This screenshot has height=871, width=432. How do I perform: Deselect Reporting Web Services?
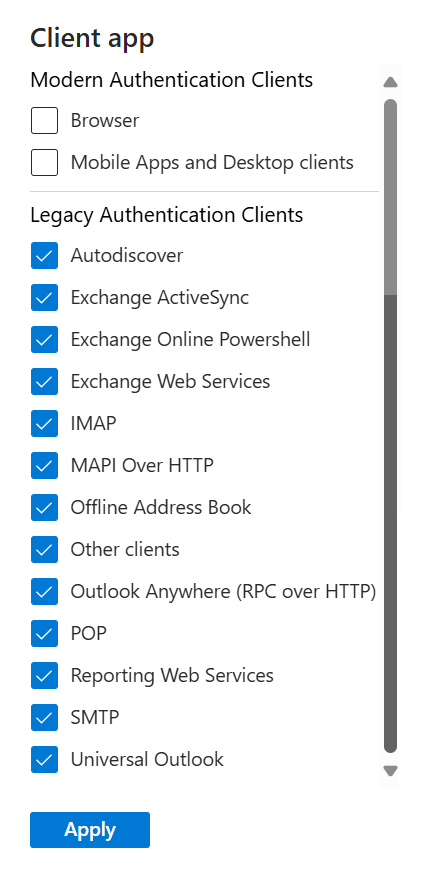point(44,676)
